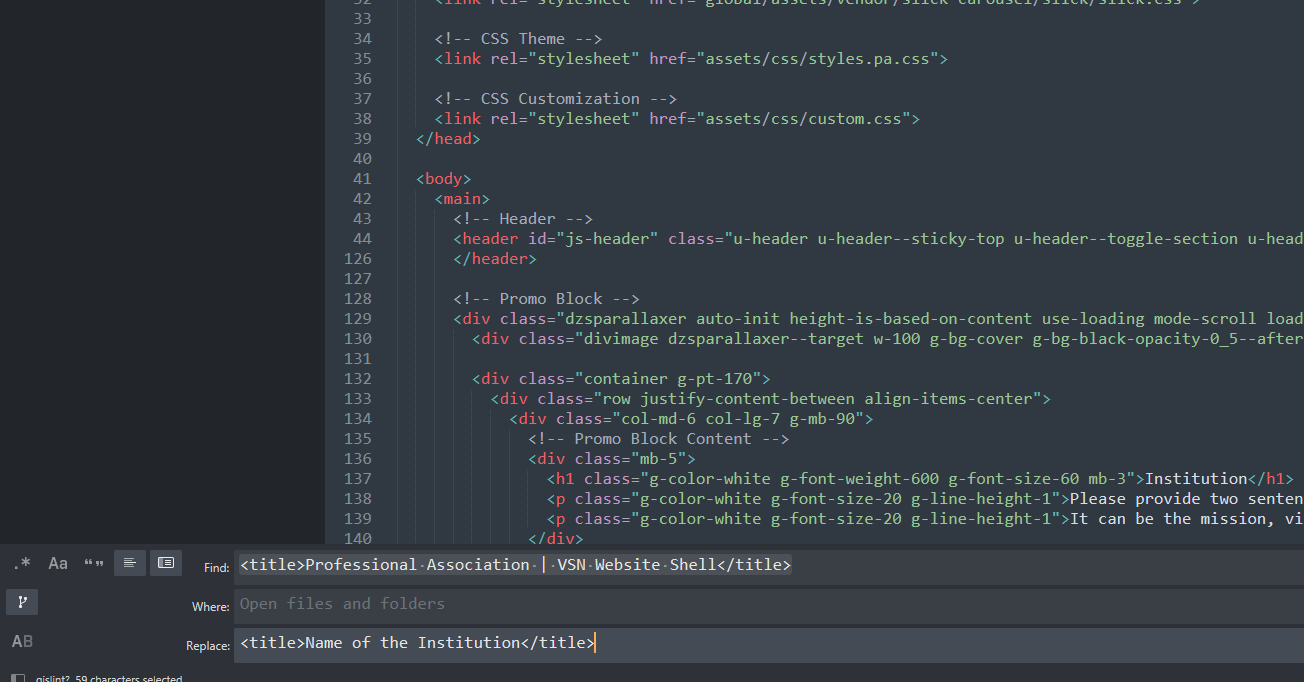Enable preserve case AB option

pyautogui.click(x=22, y=642)
